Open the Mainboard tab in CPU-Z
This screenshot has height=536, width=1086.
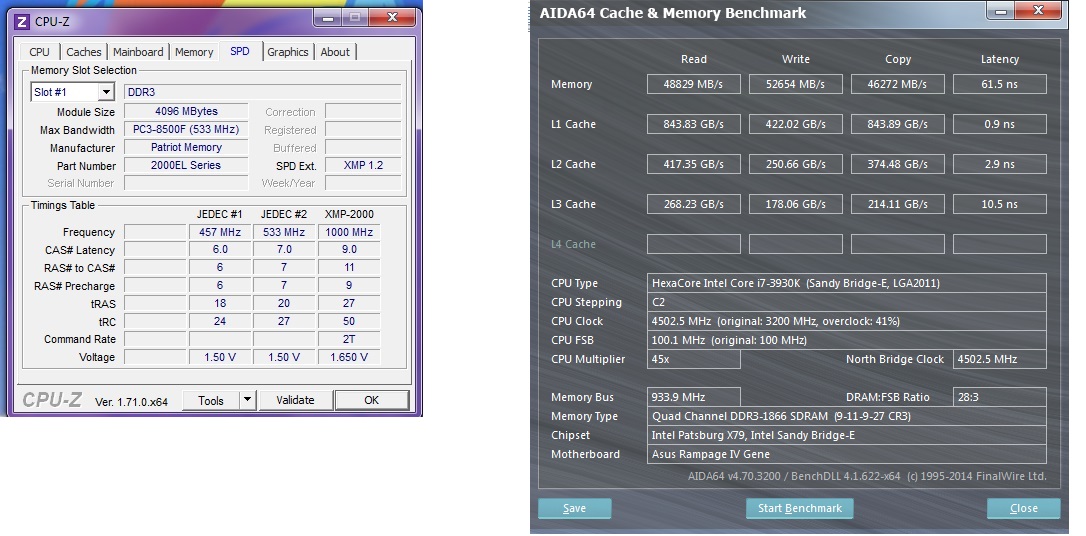pyautogui.click(x=138, y=52)
